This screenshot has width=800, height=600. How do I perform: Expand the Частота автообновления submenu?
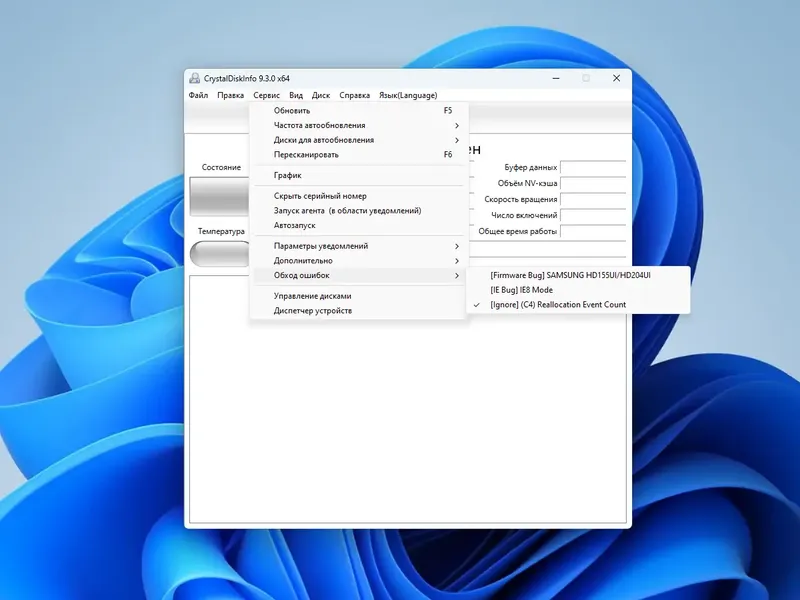click(x=359, y=125)
